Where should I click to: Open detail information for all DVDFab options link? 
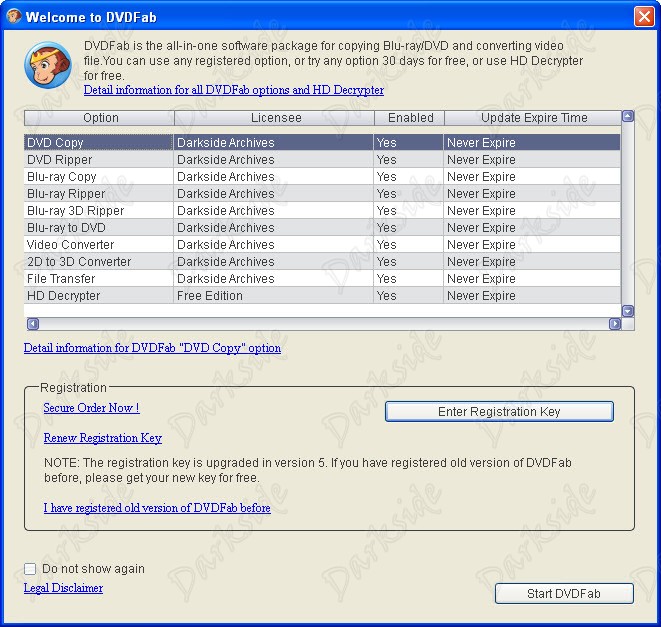(234, 90)
